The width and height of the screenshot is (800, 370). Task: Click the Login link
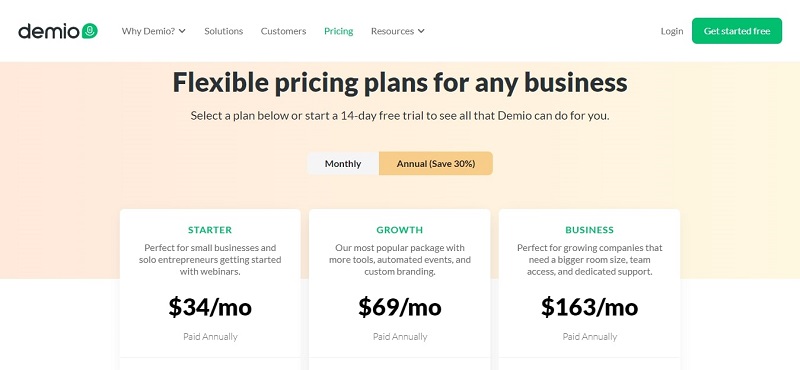(671, 31)
